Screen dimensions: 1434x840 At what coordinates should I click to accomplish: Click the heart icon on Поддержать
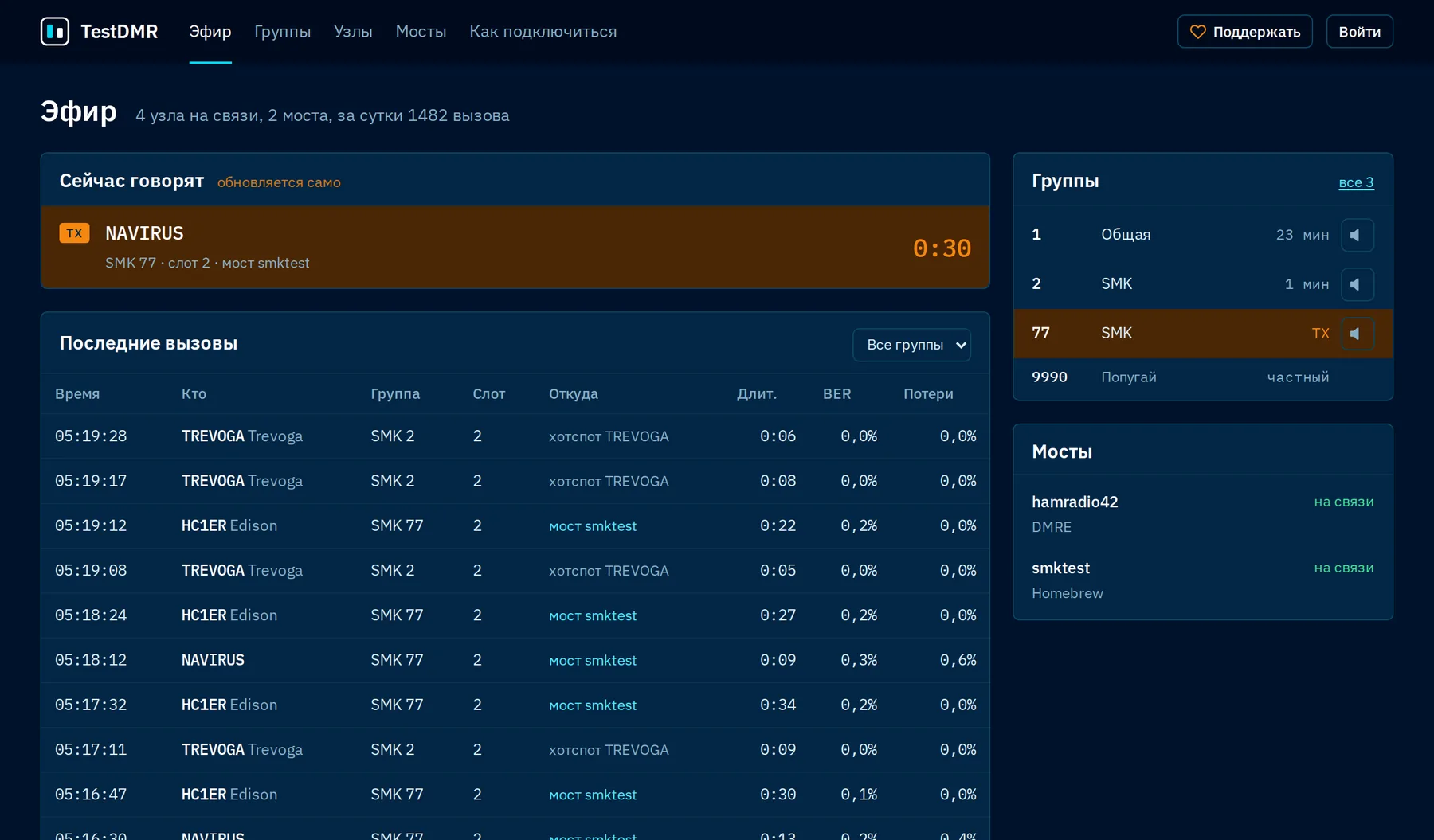(x=1197, y=32)
